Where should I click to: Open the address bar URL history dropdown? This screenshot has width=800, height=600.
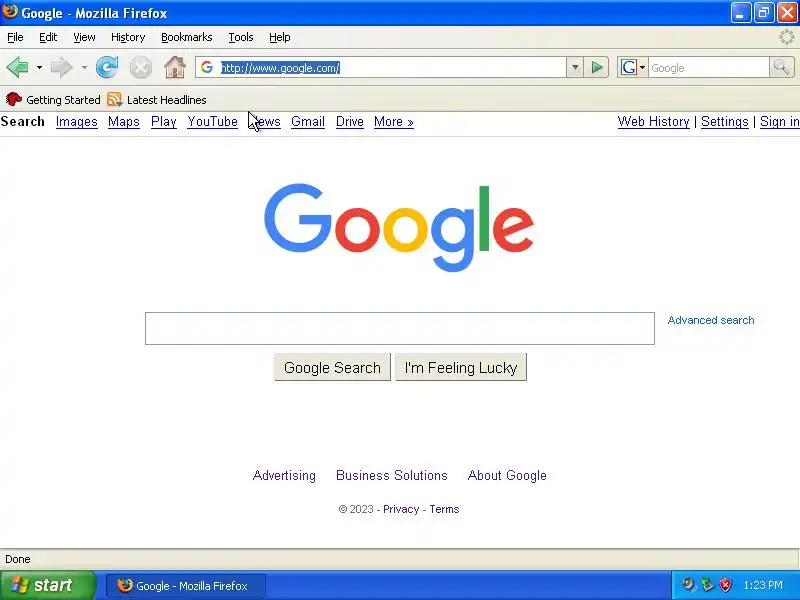574,67
